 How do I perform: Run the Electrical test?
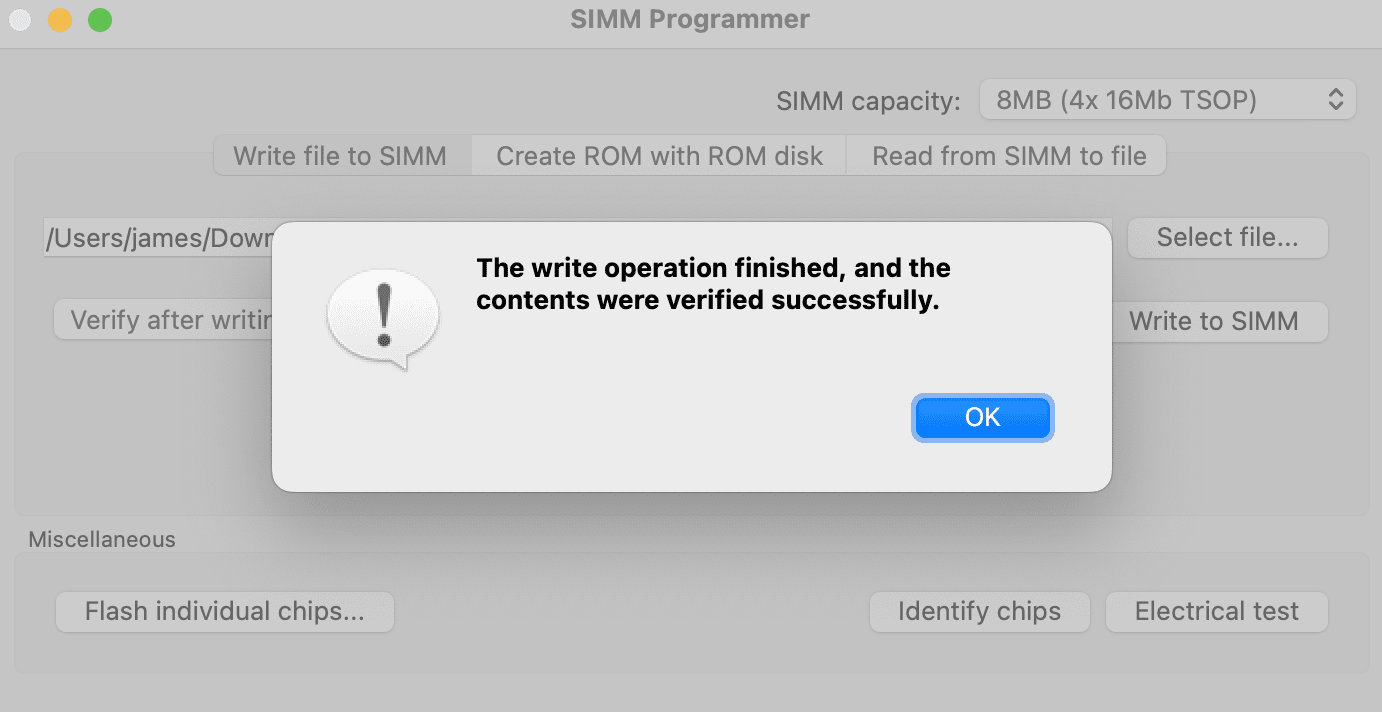click(x=1216, y=612)
